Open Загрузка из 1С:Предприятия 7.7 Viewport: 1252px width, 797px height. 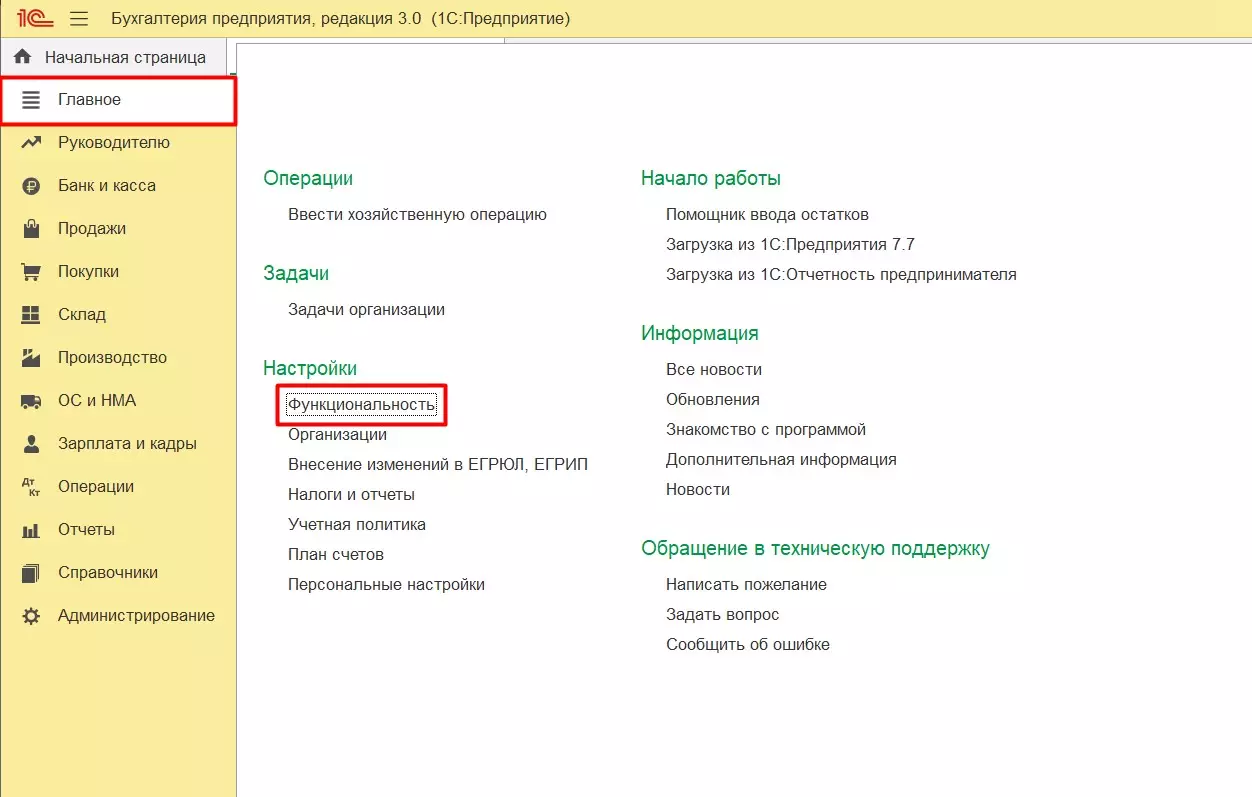click(x=790, y=245)
